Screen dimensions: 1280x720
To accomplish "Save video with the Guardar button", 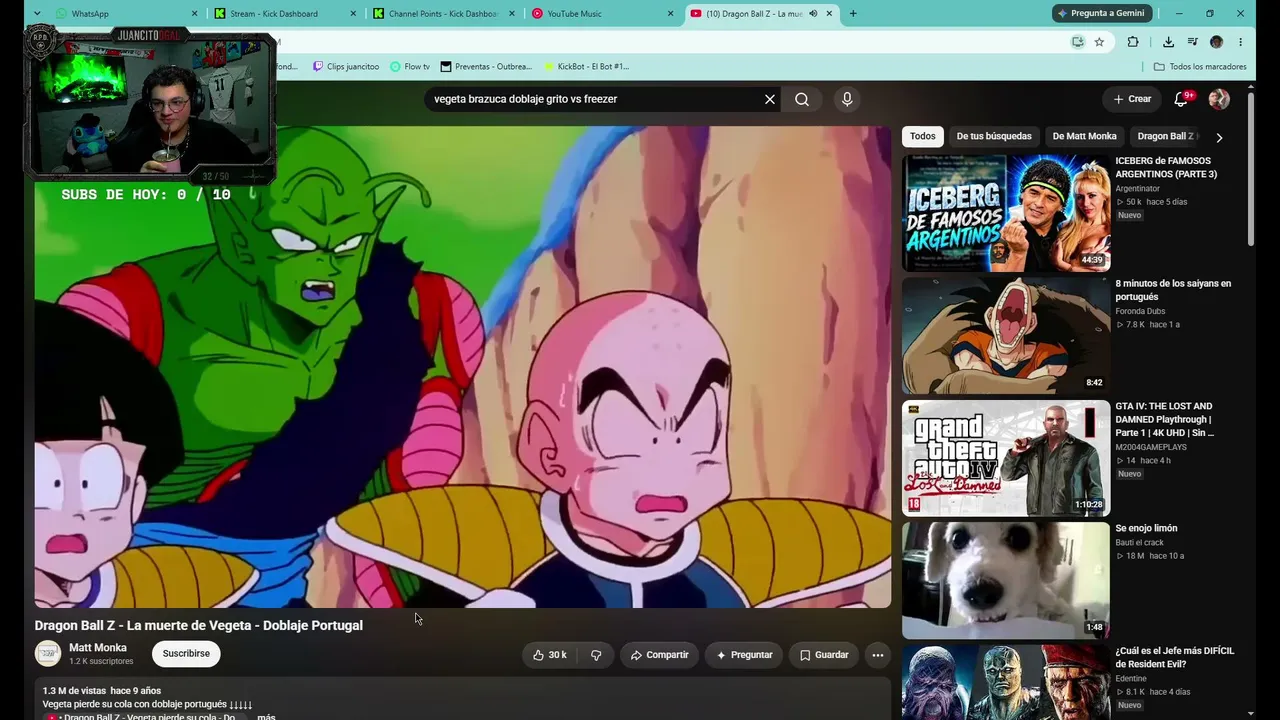I will pos(824,655).
